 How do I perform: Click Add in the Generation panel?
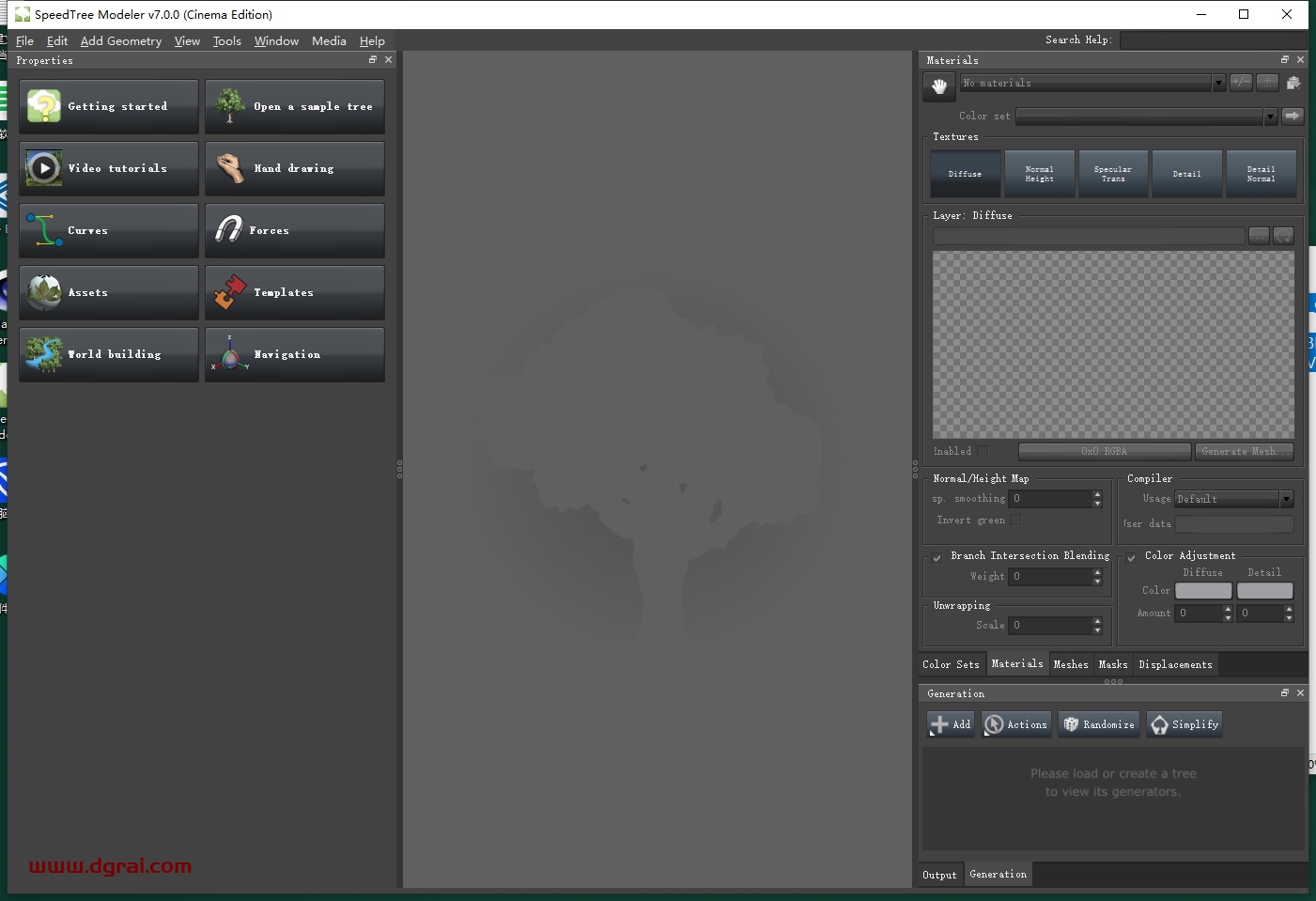951,724
